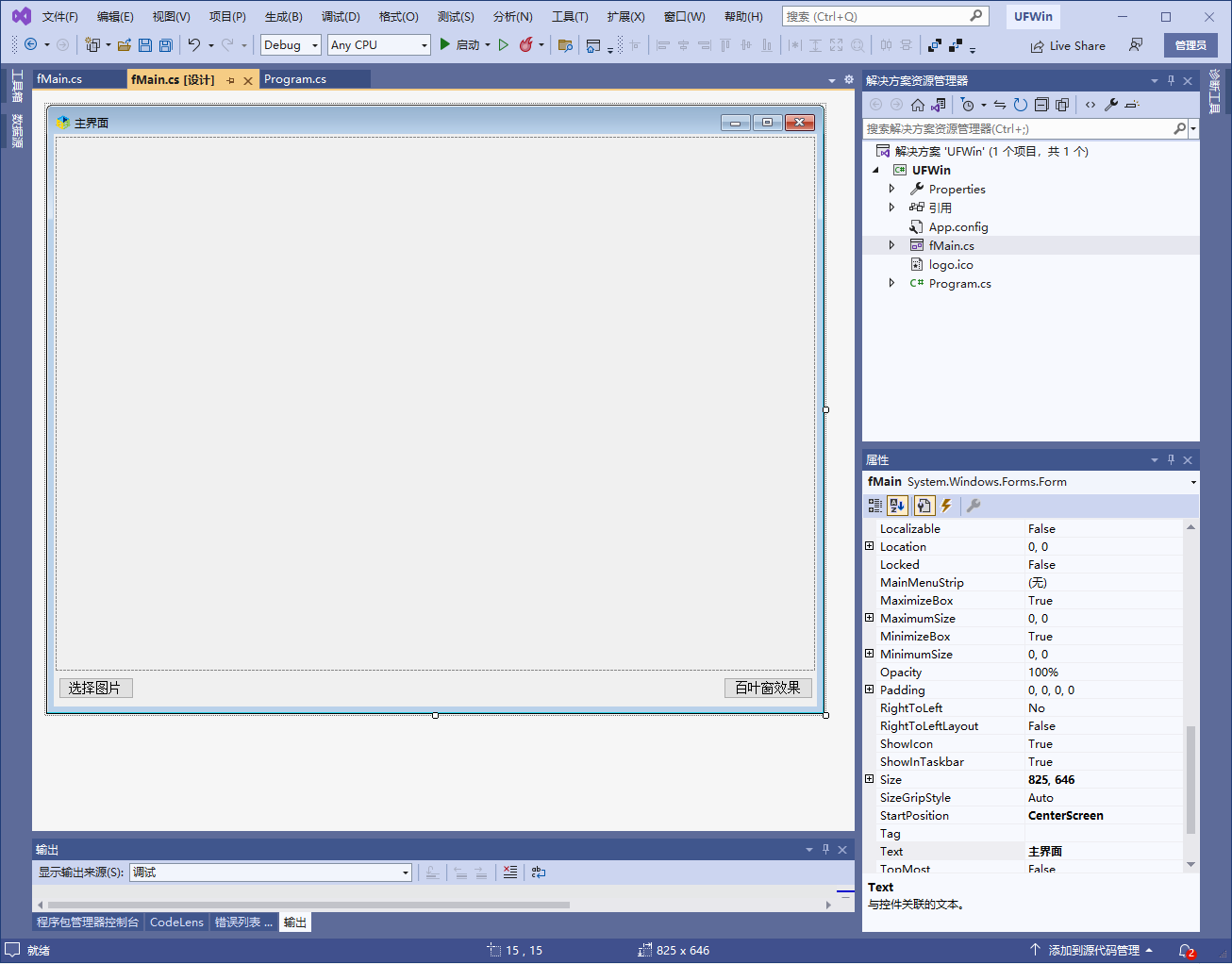Click the Switch Views icon in Solution Explorer
Screen dimensions: 1232x964
tap(938, 105)
